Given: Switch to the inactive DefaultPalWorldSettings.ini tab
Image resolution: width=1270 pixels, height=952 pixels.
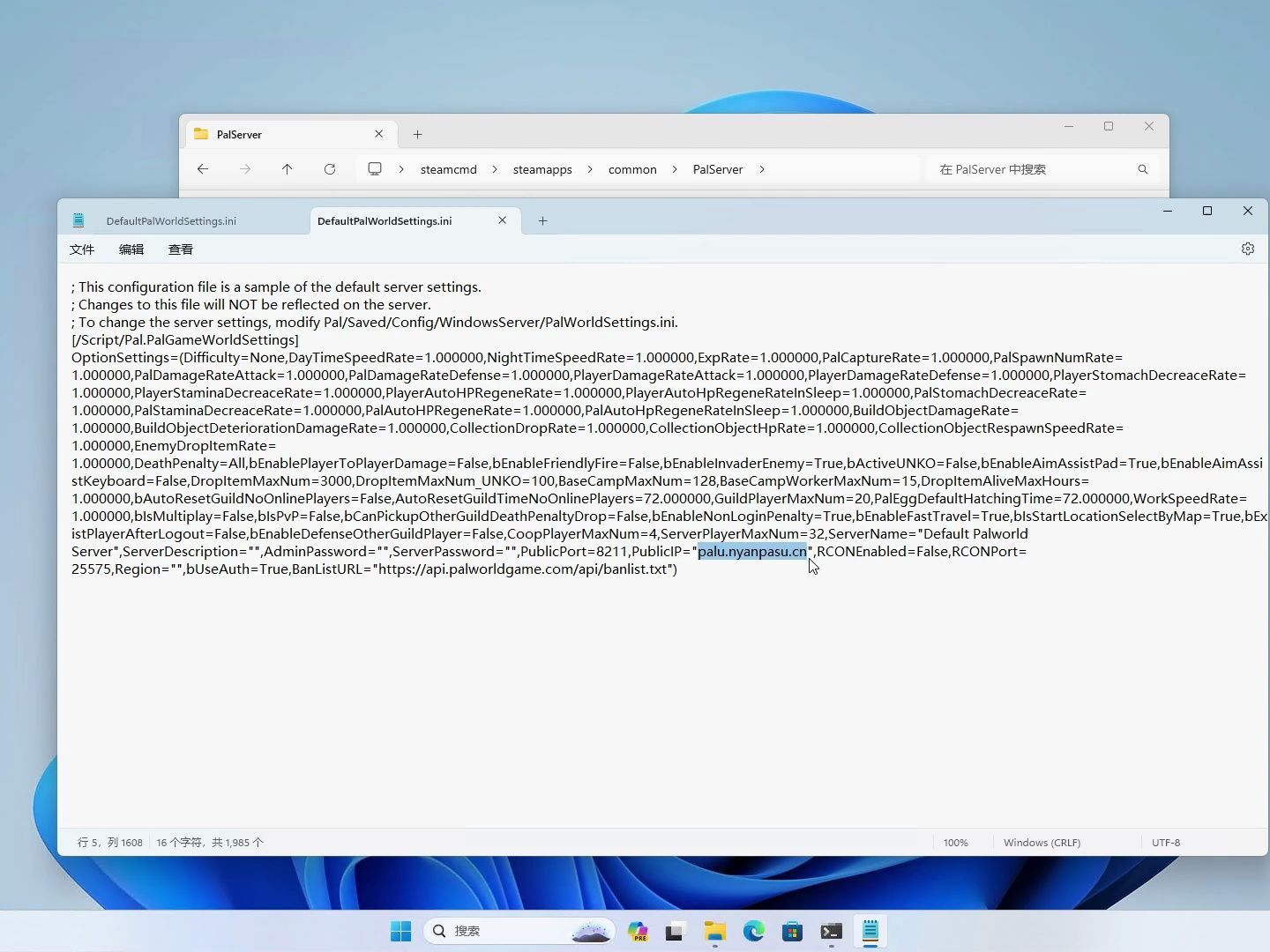Looking at the screenshot, I should point(171,221).
